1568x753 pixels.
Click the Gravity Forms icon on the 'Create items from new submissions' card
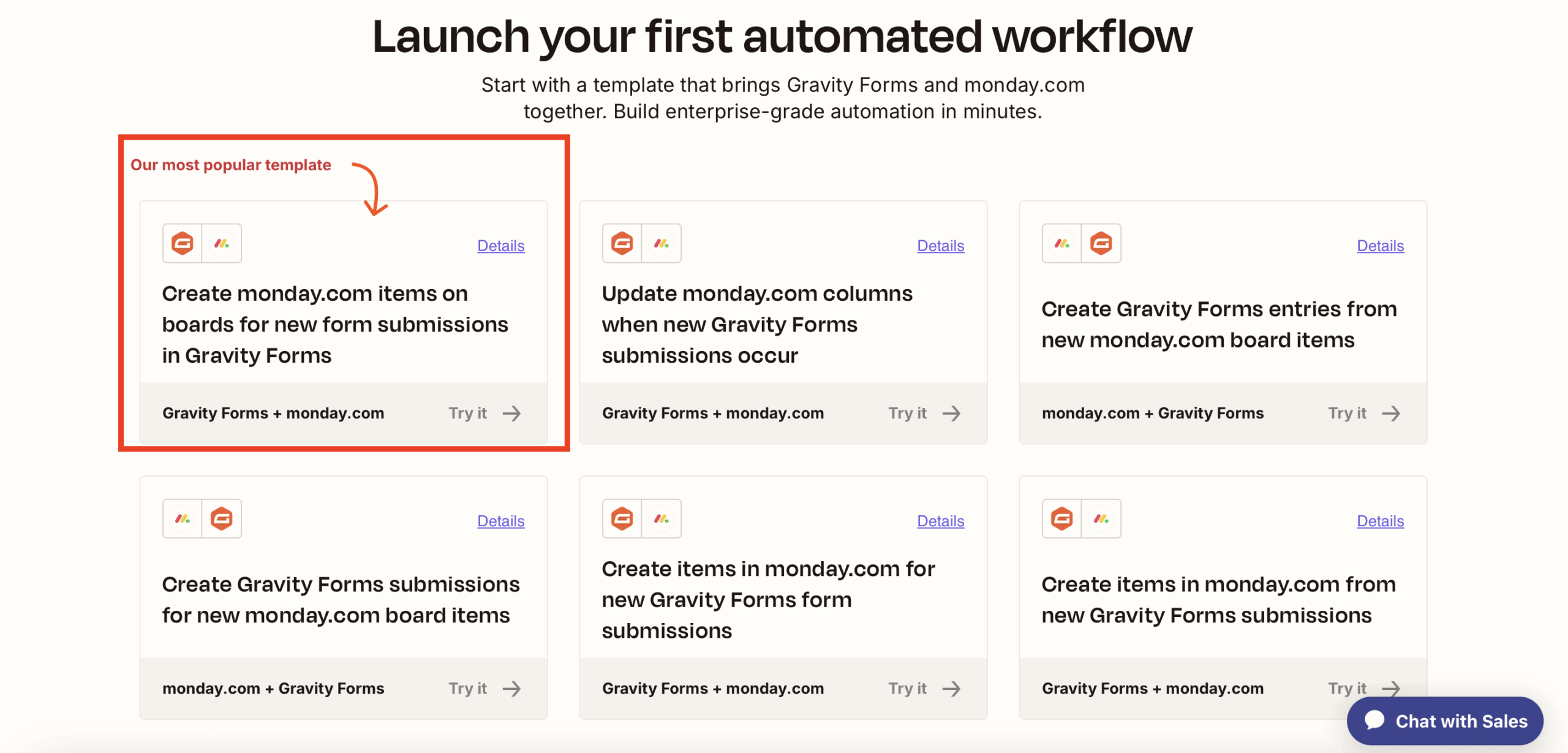pos(1061,518)
